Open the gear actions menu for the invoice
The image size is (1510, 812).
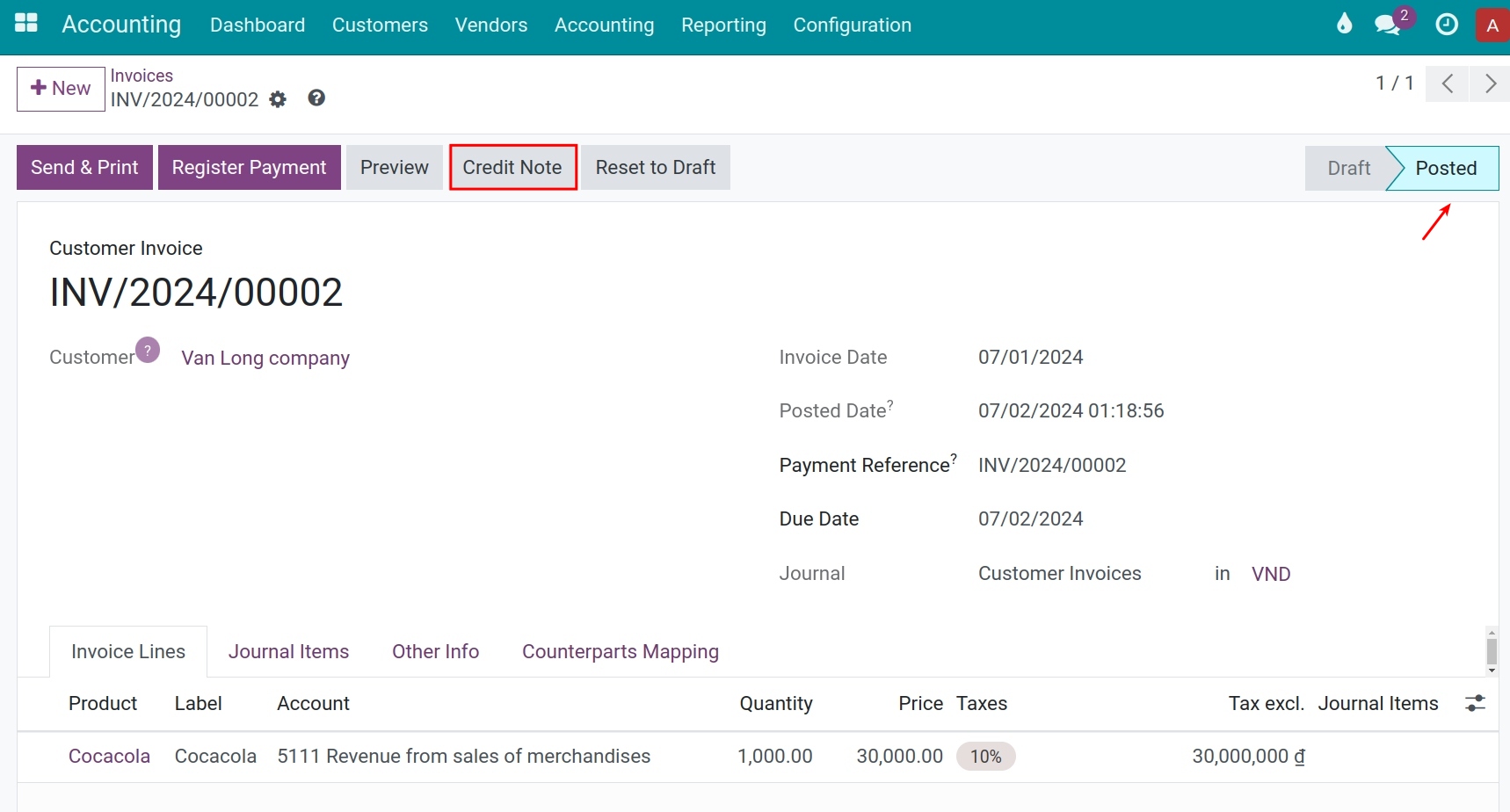278,99
